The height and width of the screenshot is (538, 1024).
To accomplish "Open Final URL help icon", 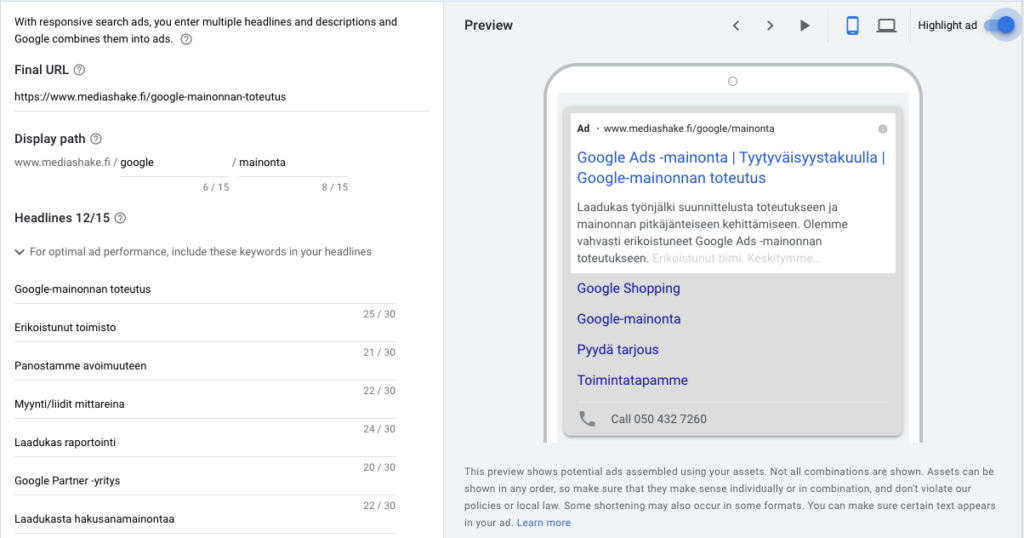I will 79,70.
